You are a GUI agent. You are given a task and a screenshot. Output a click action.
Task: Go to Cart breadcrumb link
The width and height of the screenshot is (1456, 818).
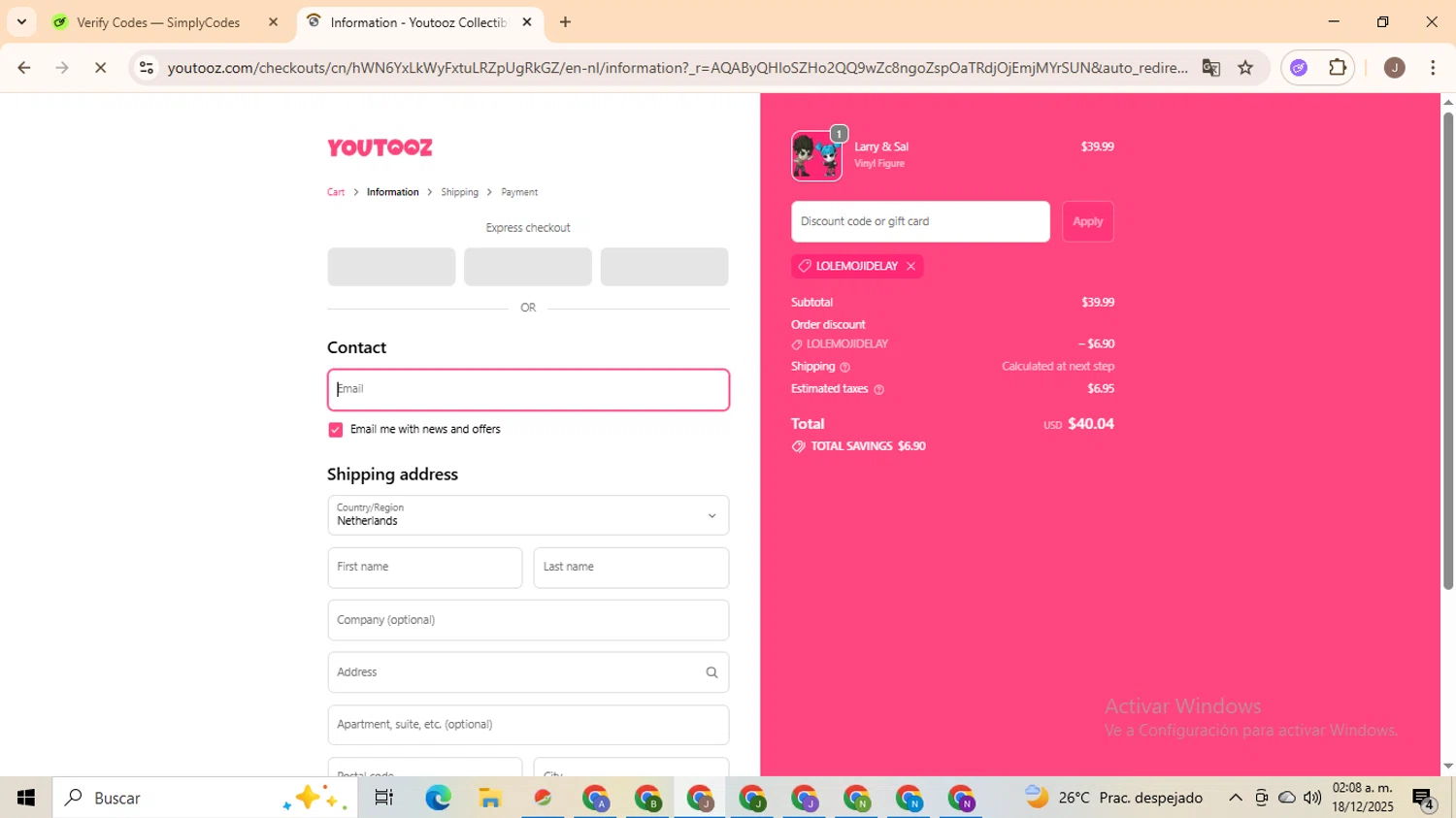point(336,192)
